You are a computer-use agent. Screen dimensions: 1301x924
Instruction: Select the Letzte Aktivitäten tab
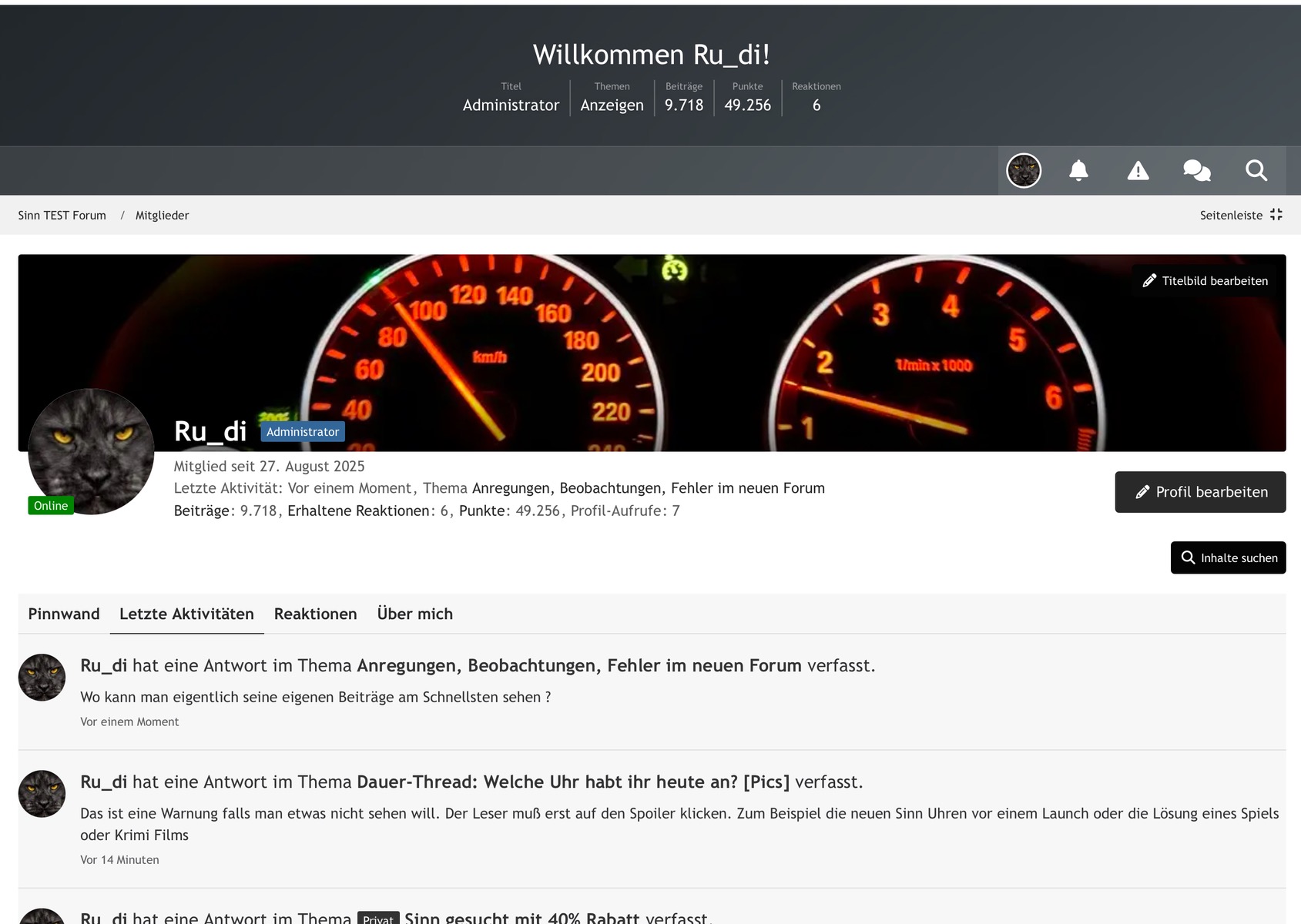coord(186,614)
